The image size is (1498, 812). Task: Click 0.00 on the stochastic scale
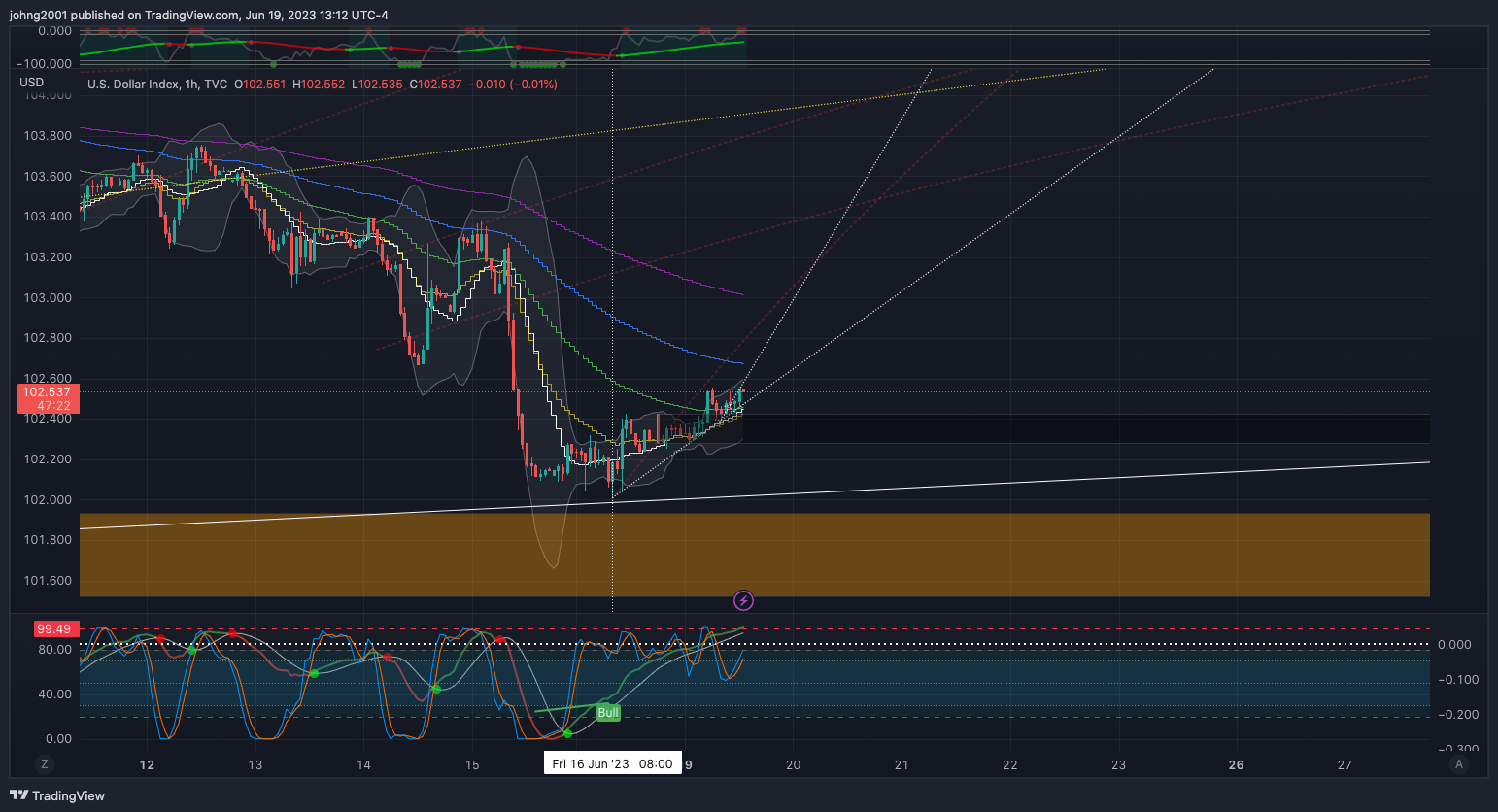(59, 739)
